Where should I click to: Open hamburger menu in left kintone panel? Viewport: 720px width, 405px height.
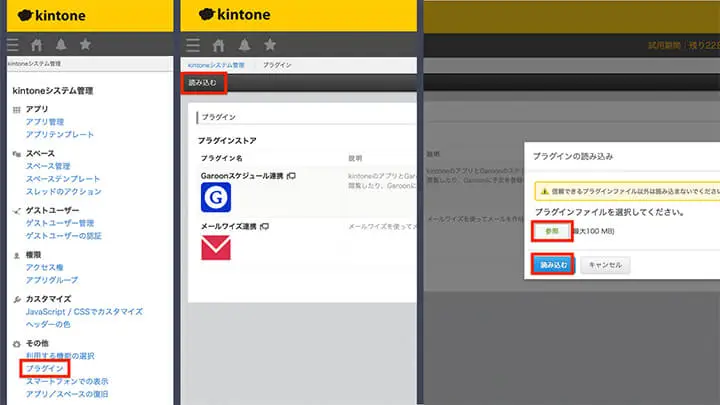click(x=12, y=45)
